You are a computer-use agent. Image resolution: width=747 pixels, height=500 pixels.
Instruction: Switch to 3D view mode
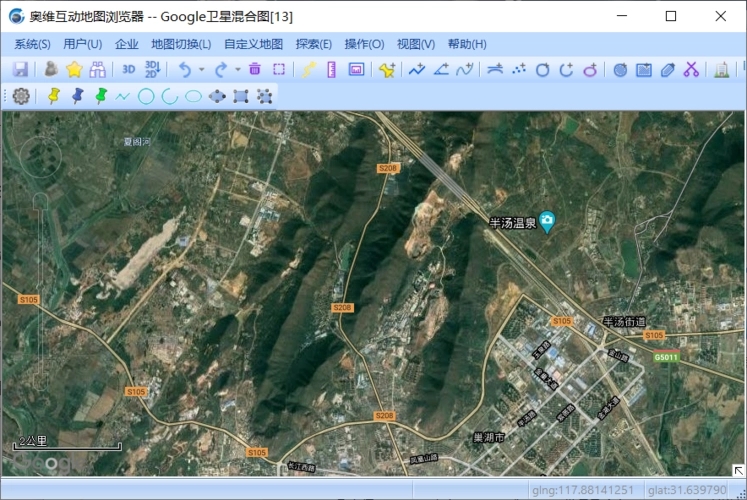129,70
